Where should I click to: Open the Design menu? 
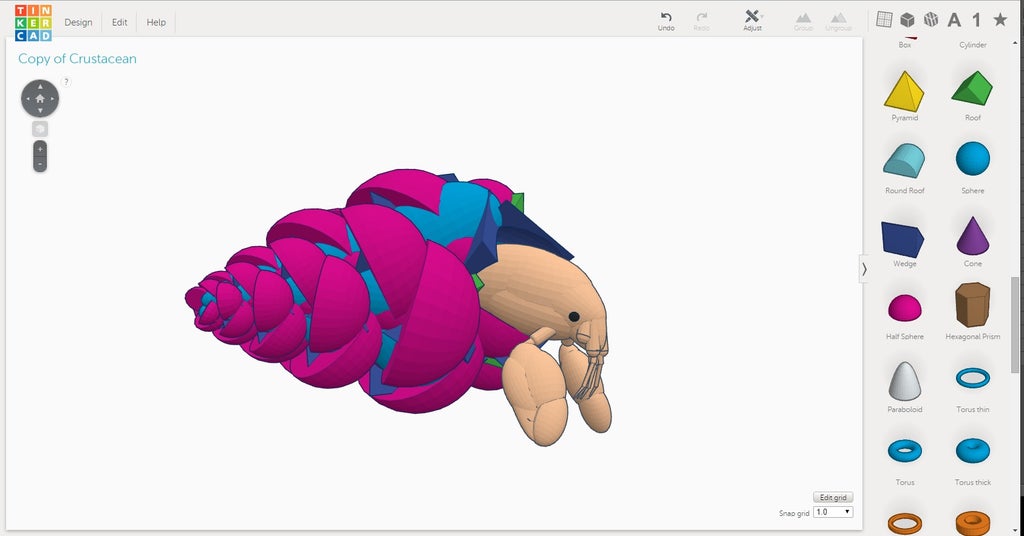[x=78, y=22]
